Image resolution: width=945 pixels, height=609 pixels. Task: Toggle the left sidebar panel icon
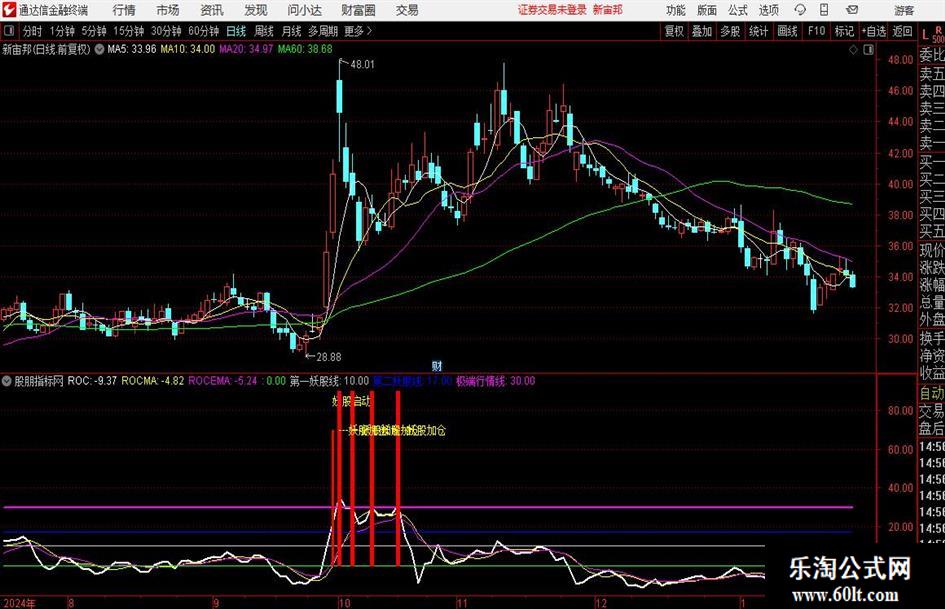tap(8, 31)
